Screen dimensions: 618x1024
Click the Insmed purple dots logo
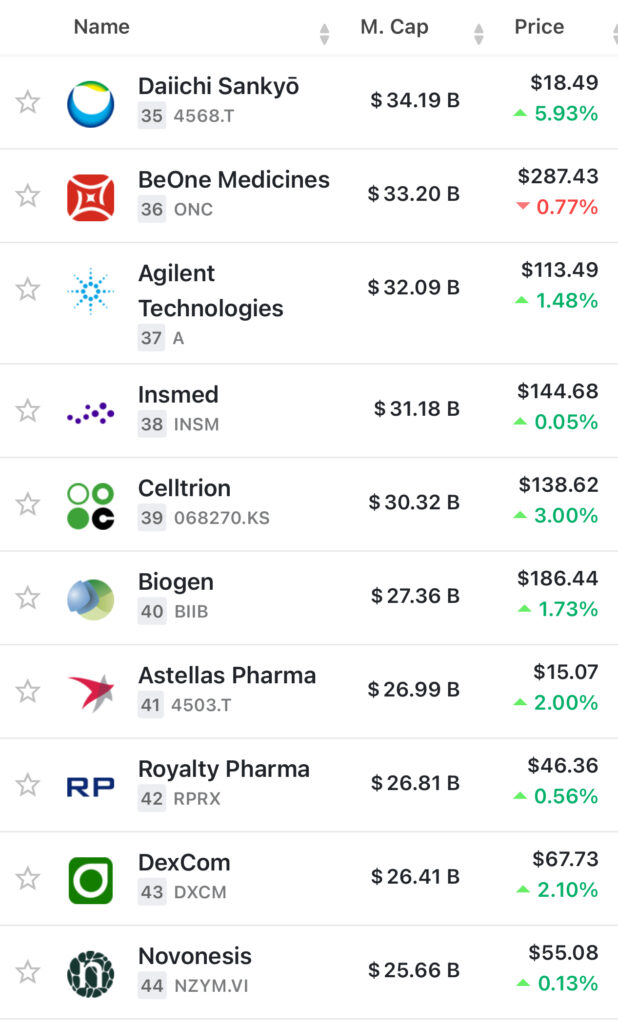tap(90, 411)
